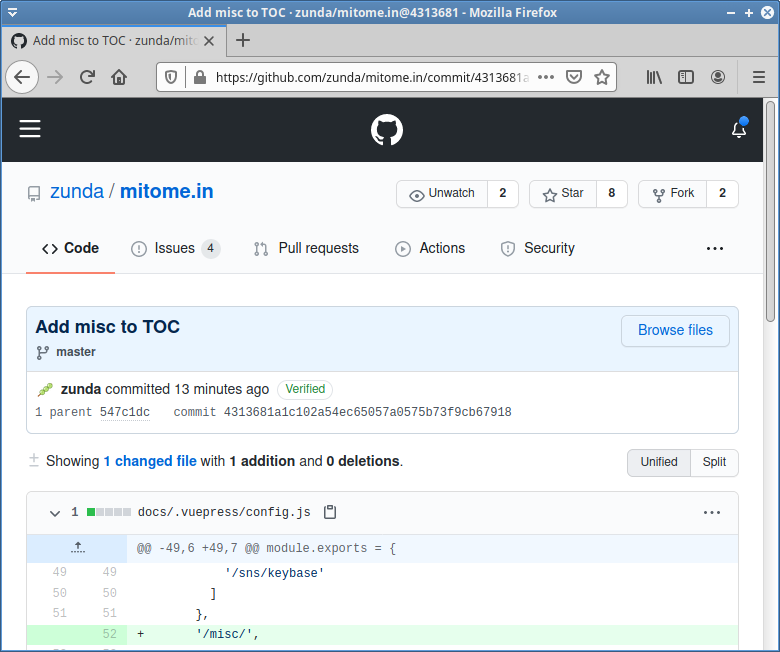Select the 'Add misc to TOC' browser tab
The height and width of the screenshot is (652, 780).
click(113, 41)
